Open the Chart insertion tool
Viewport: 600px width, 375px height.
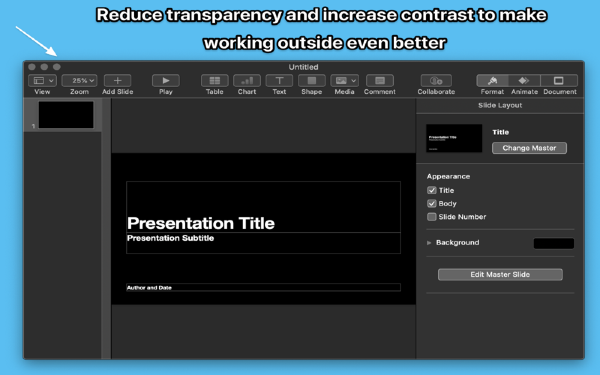tap(247, 81)
